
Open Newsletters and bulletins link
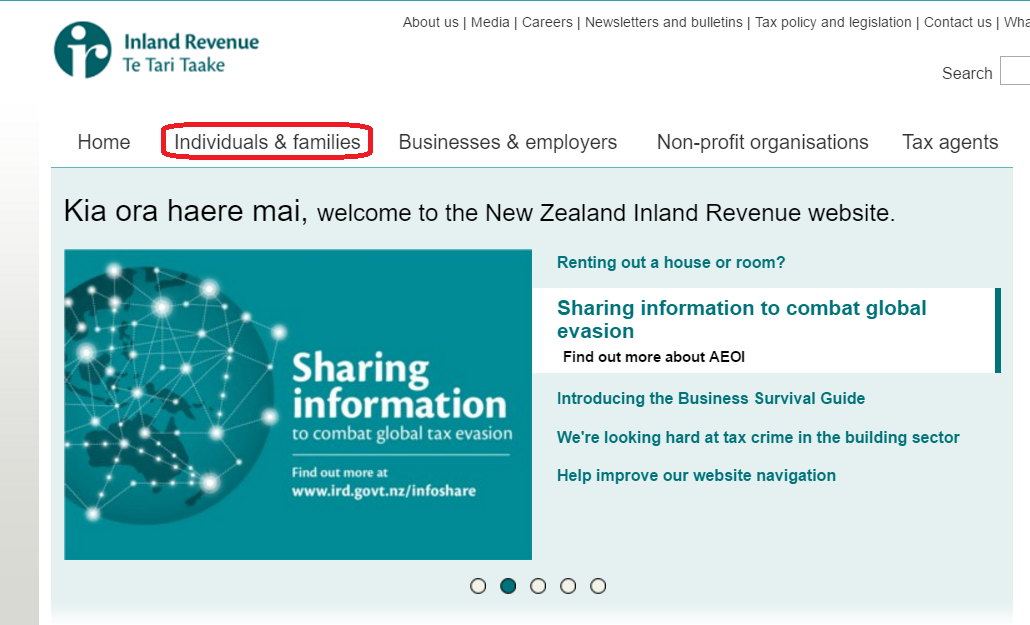663,22
